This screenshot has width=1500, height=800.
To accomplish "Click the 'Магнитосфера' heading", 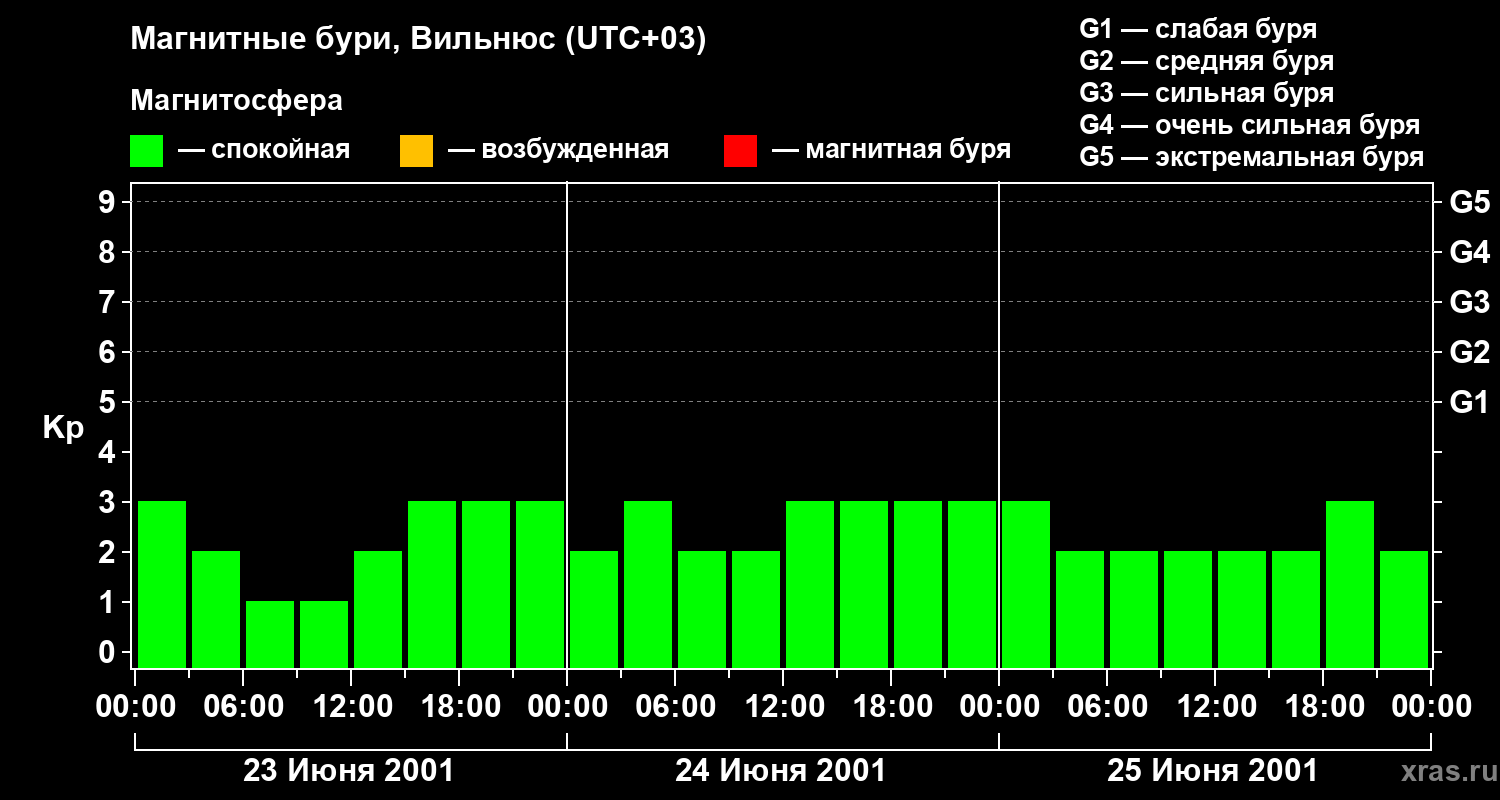I will pyautogui.click(x=236, y=101).
